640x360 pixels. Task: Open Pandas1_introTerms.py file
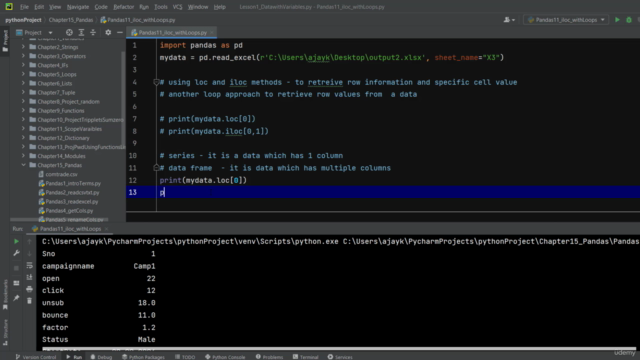coord(73,183)
